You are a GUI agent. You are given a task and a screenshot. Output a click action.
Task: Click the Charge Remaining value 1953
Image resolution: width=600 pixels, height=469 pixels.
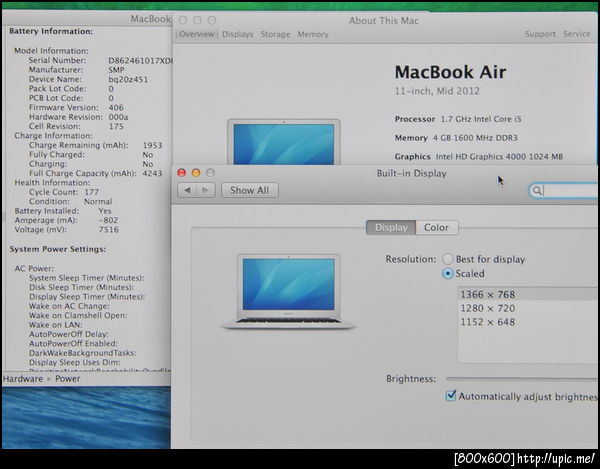coord(153,145)
